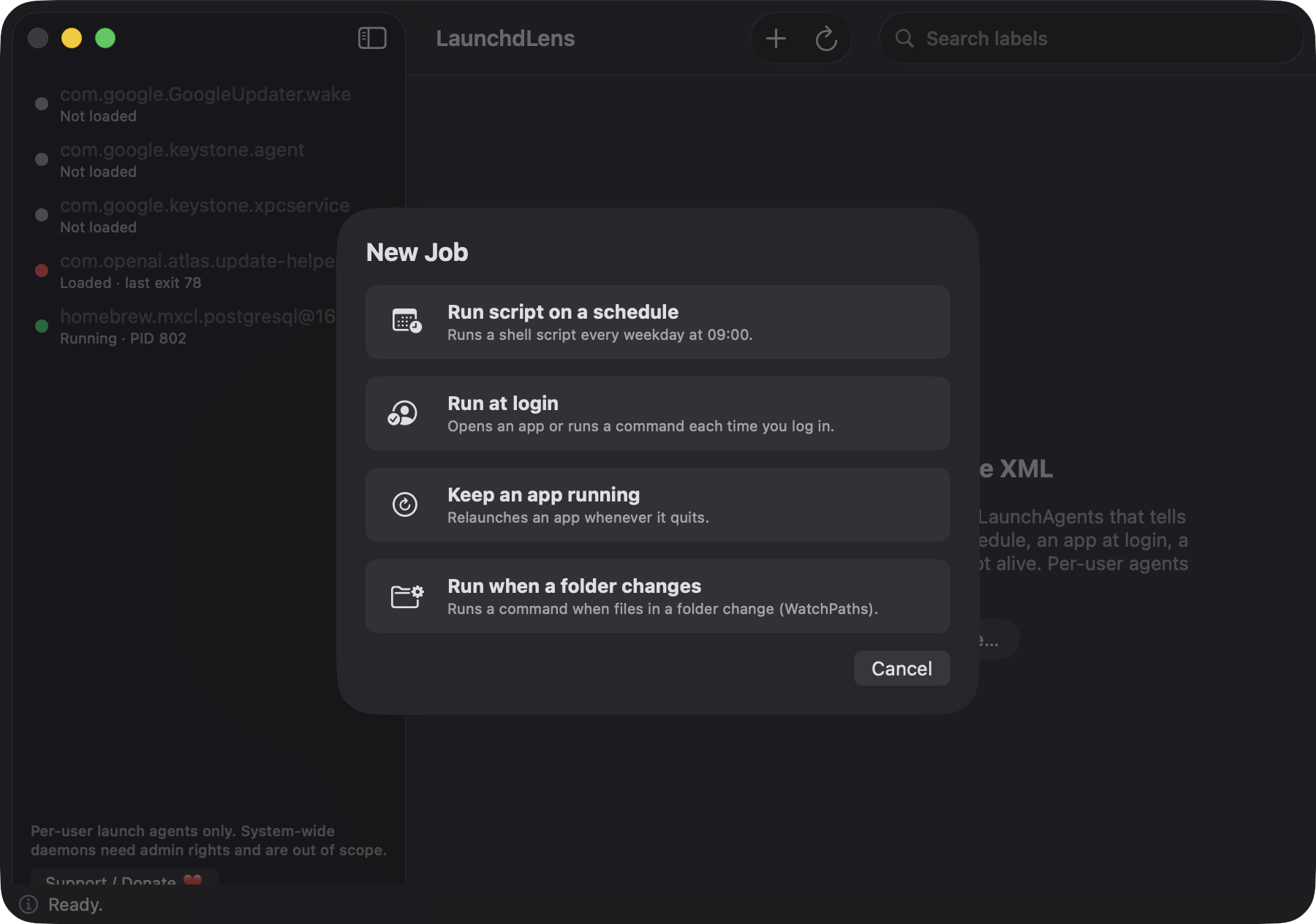This screenshot has width=1316, height=924.
Task: Click "Loaded · last exit 78" status text
Action: [130, 283]
